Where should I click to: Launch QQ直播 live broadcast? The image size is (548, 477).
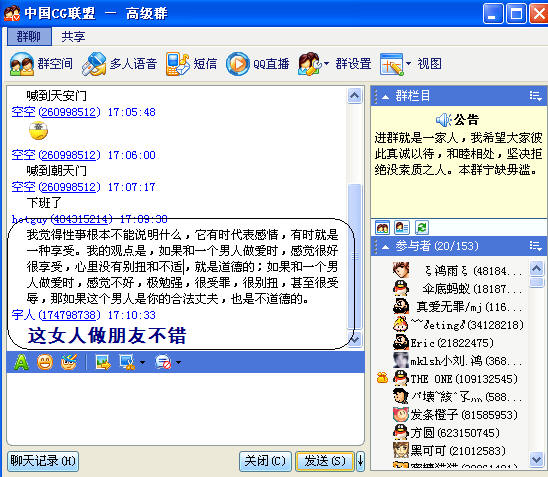(x=238, y=64)
